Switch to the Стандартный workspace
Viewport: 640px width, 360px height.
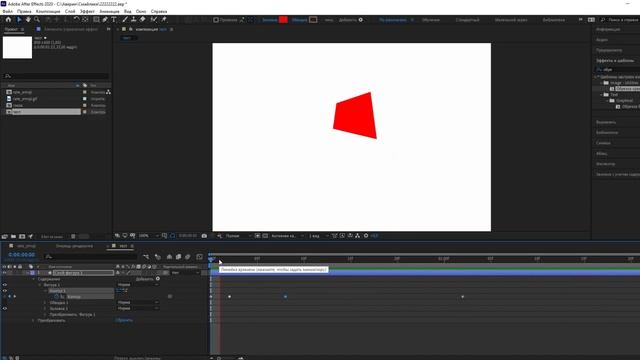(x=467, y=20)
